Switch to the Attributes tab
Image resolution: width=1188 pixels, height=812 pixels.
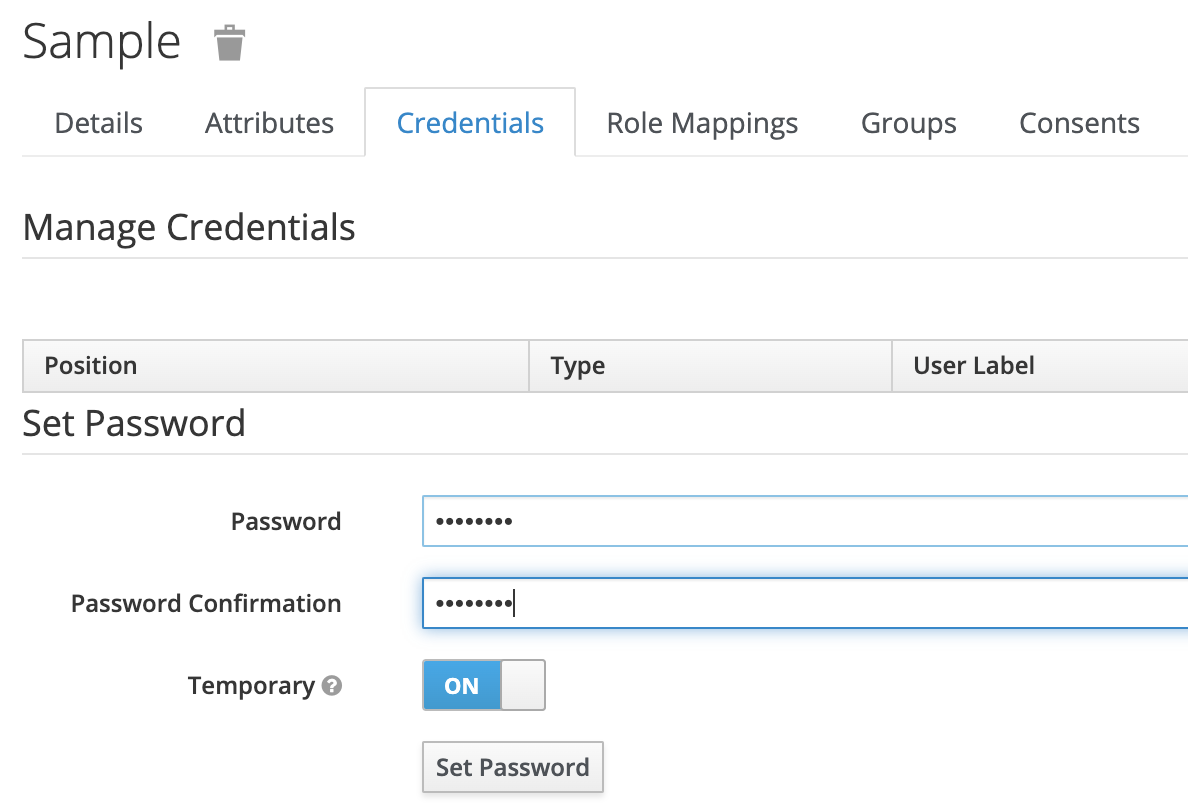click(269, 123)
